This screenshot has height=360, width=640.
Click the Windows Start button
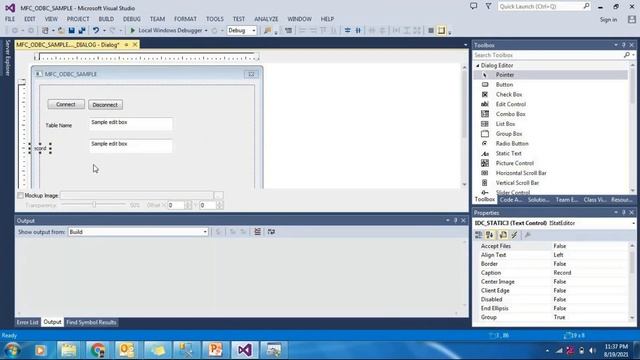click(12, 350)
